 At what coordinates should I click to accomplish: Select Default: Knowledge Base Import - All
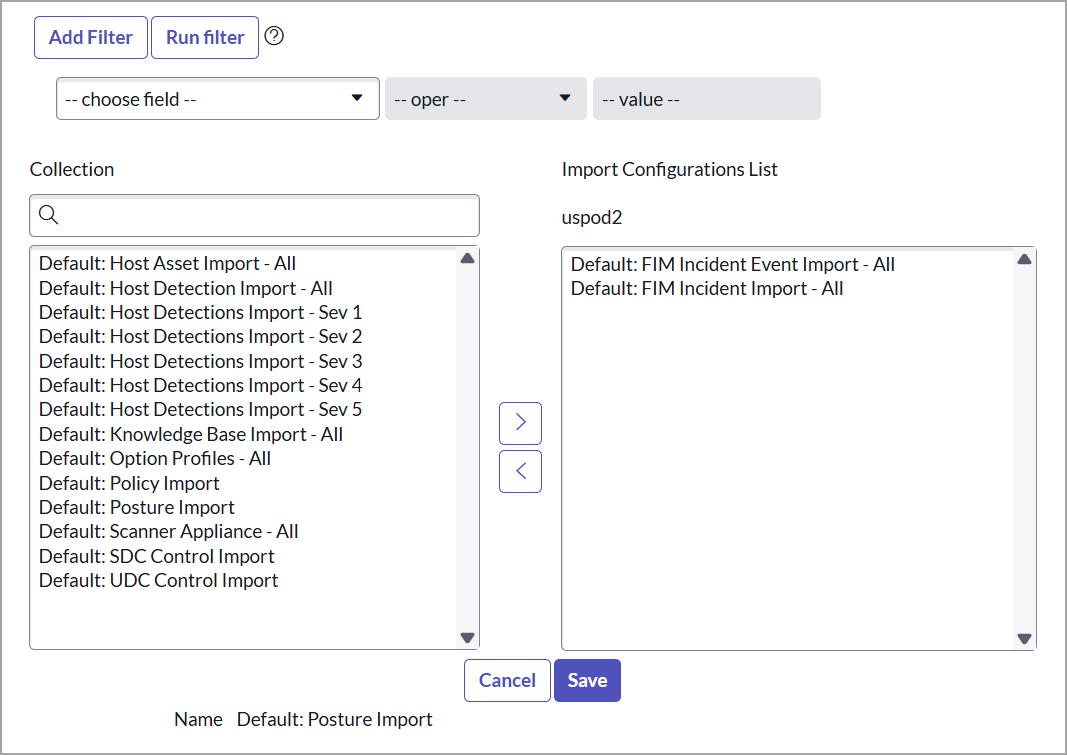point(191,434)
